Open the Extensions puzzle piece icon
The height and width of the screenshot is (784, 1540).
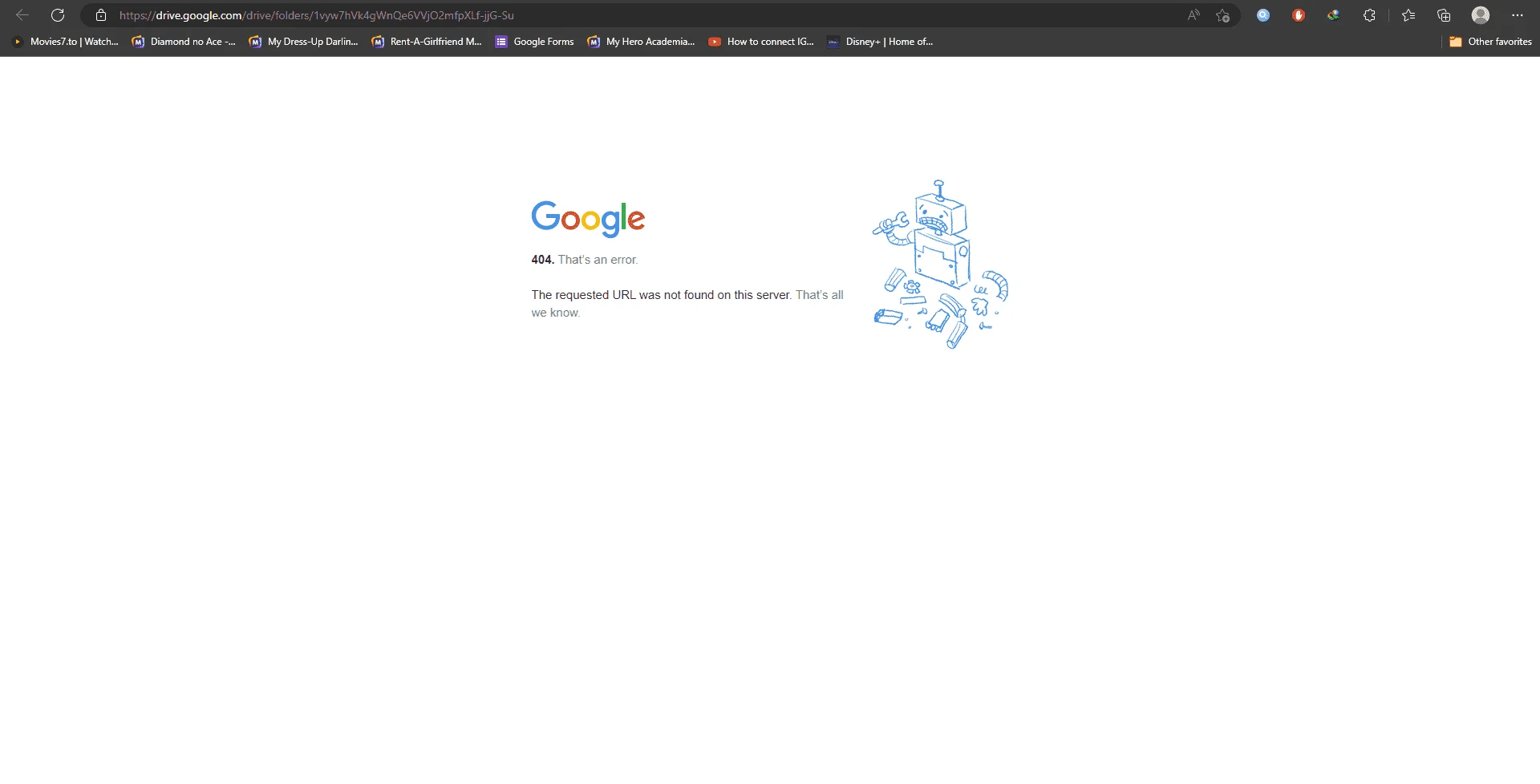pyautogui.click(x=1369, y=15)
